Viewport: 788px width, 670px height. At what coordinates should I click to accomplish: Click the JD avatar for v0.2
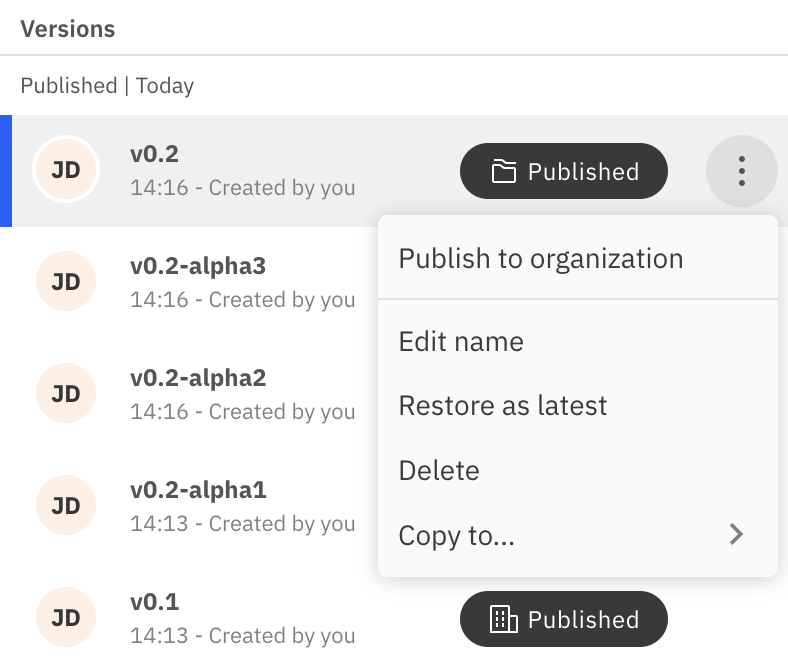click(x=66, y=170)
